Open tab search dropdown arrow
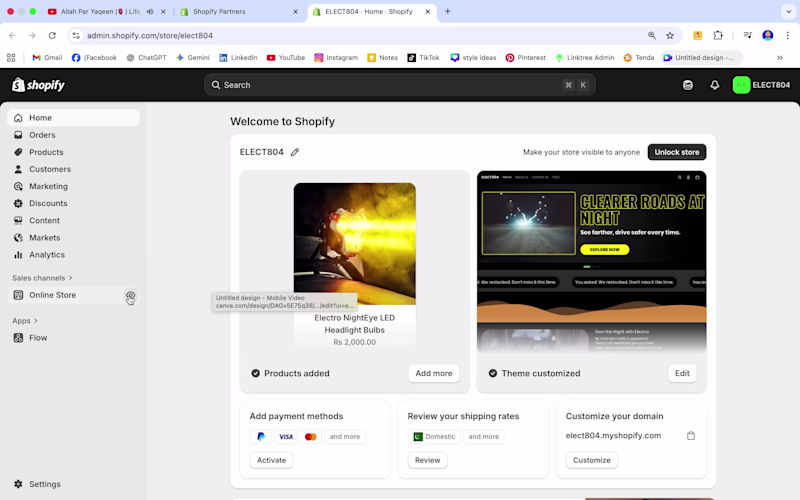 click(x=789, y=11)
